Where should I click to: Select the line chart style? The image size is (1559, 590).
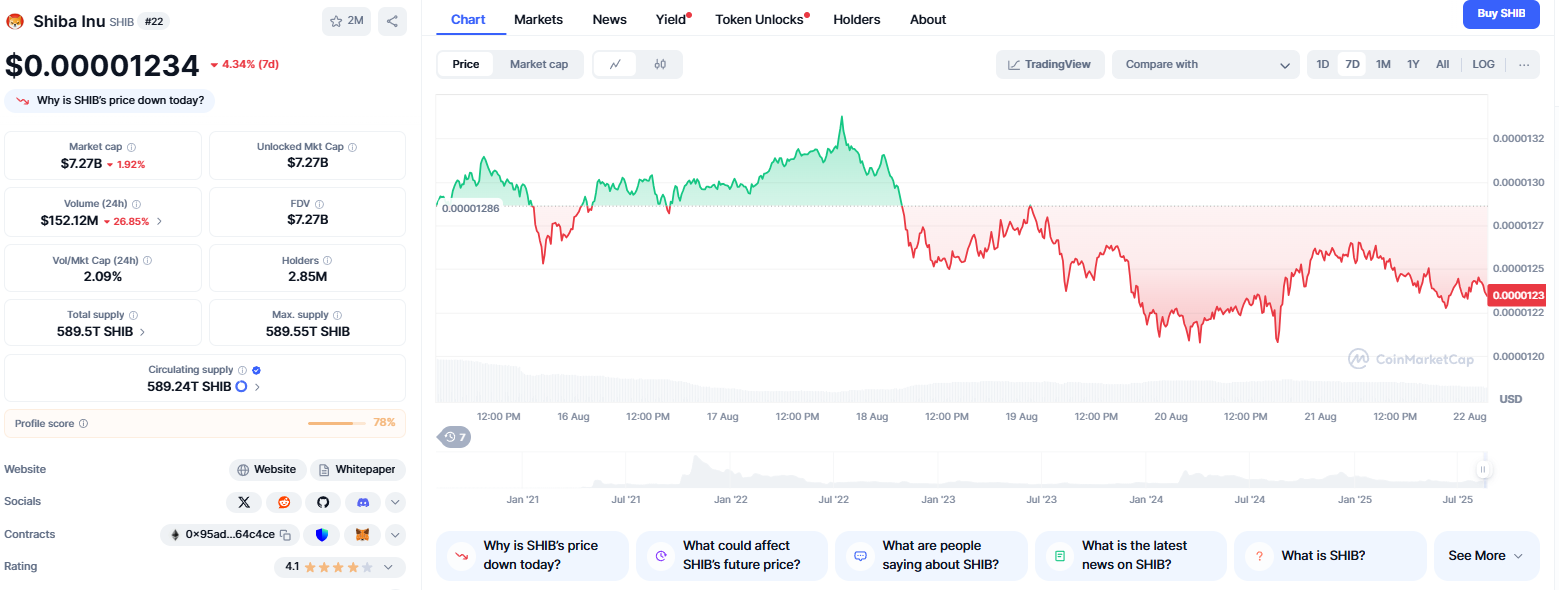pos(616,64)
